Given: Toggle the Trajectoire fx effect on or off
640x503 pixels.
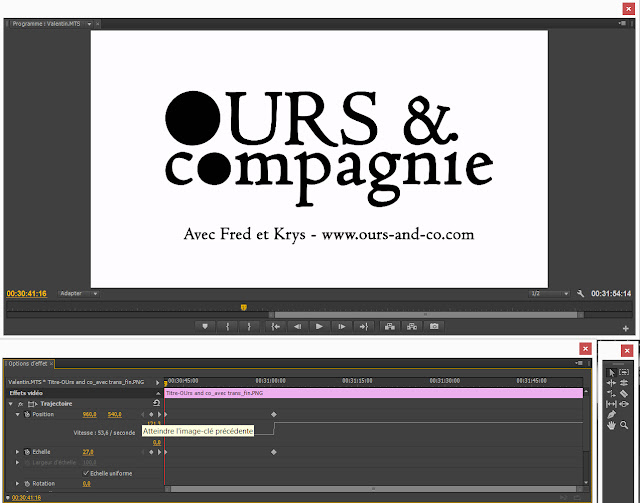Looking at the screenshot, I should (20, 404).
